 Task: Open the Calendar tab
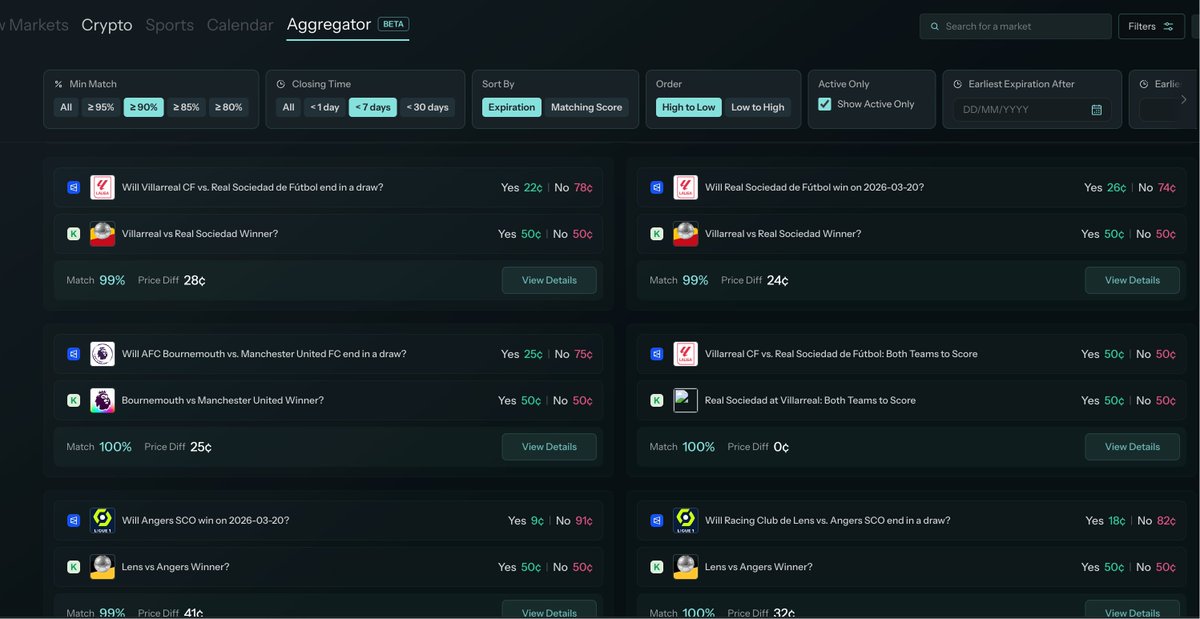click(240, 25)
